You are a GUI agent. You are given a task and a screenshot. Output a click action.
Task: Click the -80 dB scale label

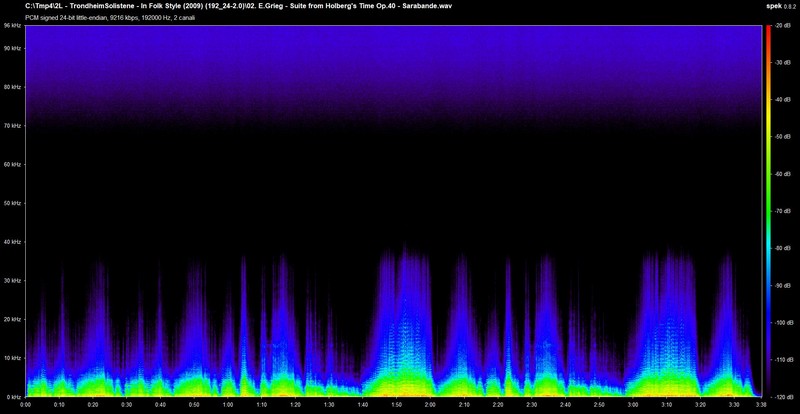784,248
